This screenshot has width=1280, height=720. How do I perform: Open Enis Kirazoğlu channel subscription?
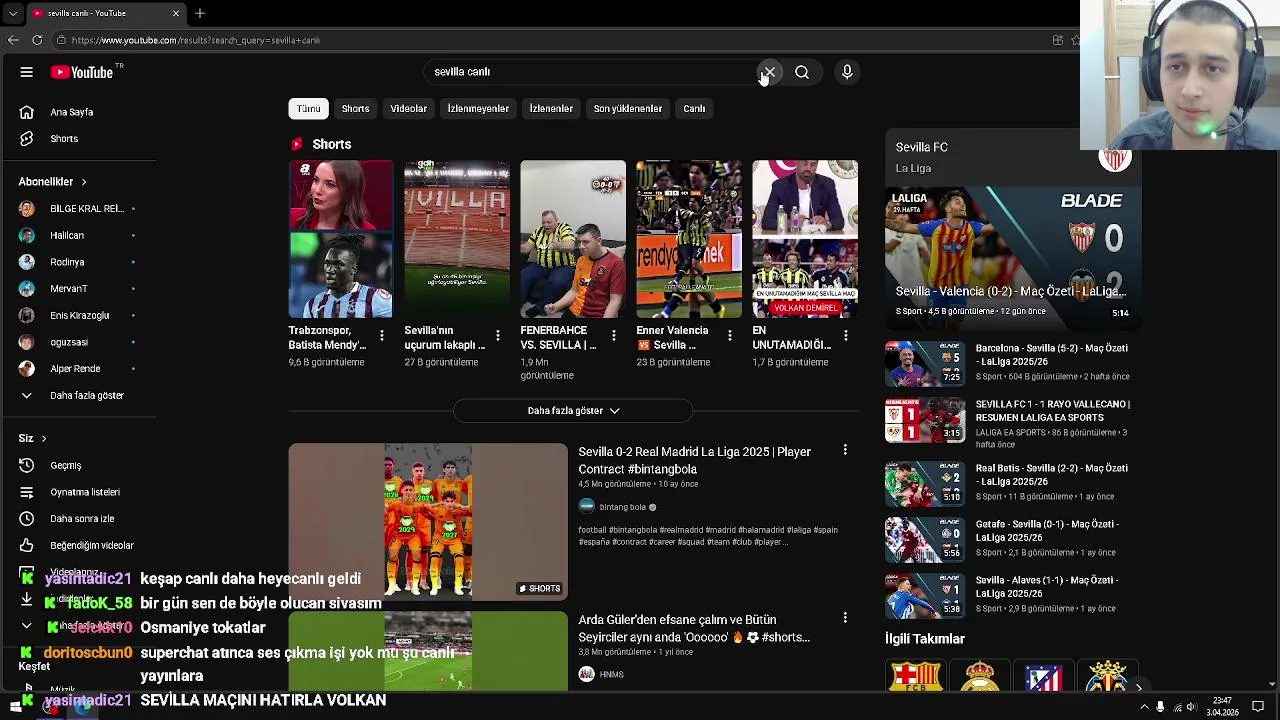77,315
